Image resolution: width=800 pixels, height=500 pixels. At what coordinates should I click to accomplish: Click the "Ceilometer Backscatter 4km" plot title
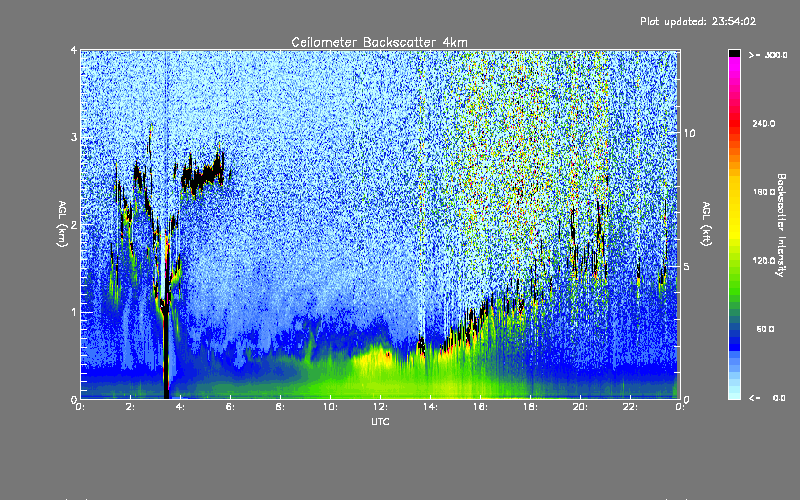pos(379,42)
